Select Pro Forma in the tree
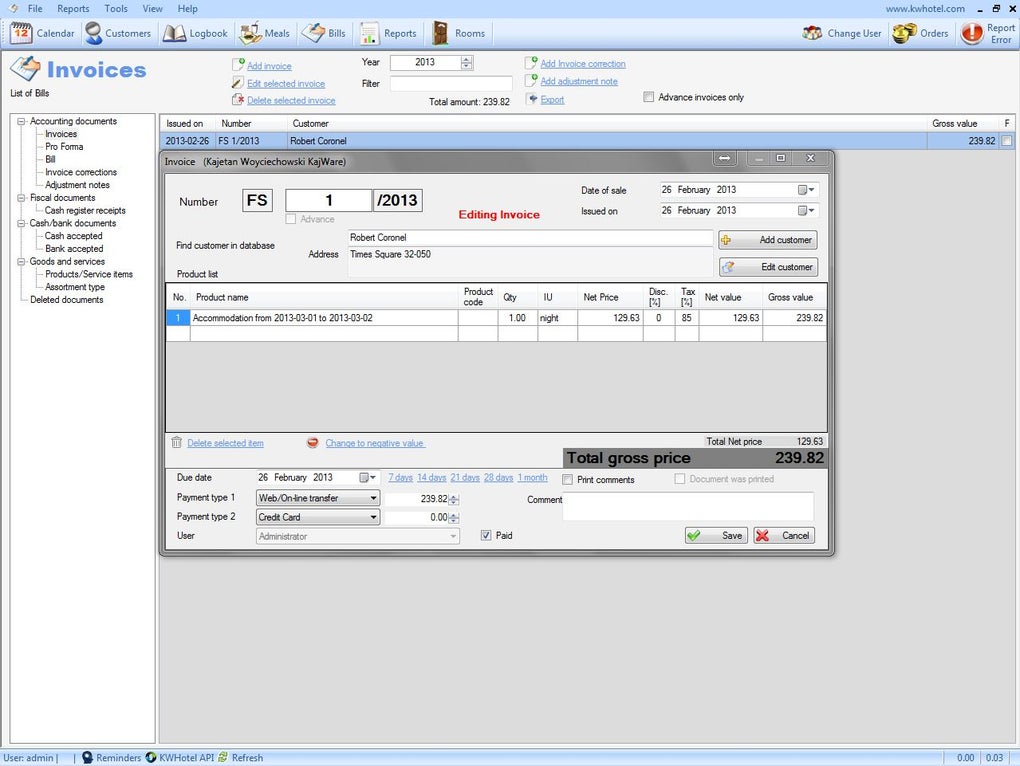Viewport: 1020px width, 766px height. [64, 146]
